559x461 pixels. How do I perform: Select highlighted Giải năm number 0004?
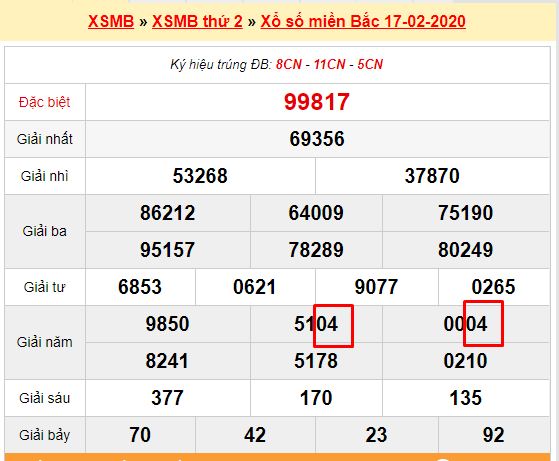[x=465, y=324]
